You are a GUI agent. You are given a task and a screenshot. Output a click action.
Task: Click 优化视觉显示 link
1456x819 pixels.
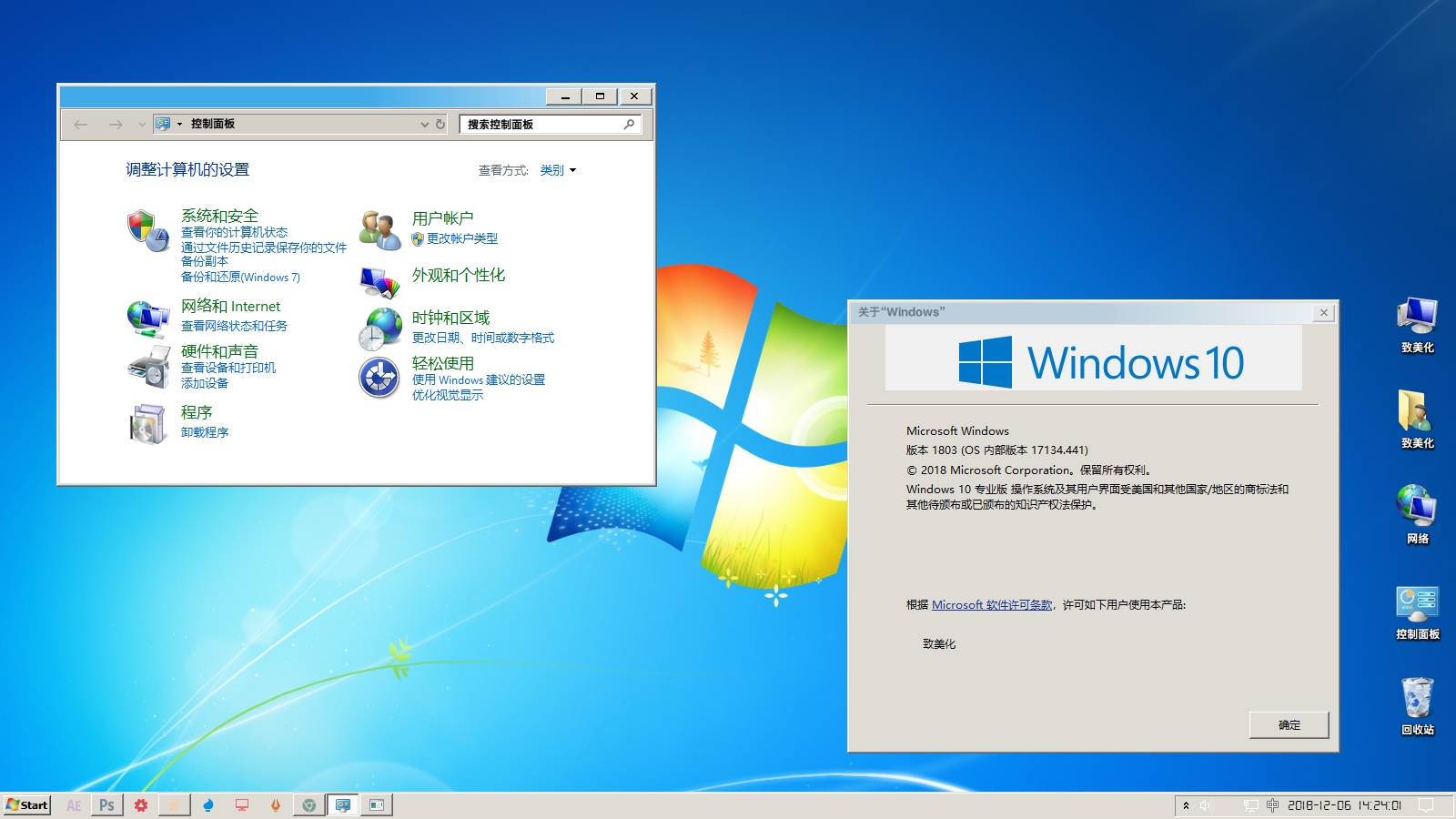click(447, 395)
